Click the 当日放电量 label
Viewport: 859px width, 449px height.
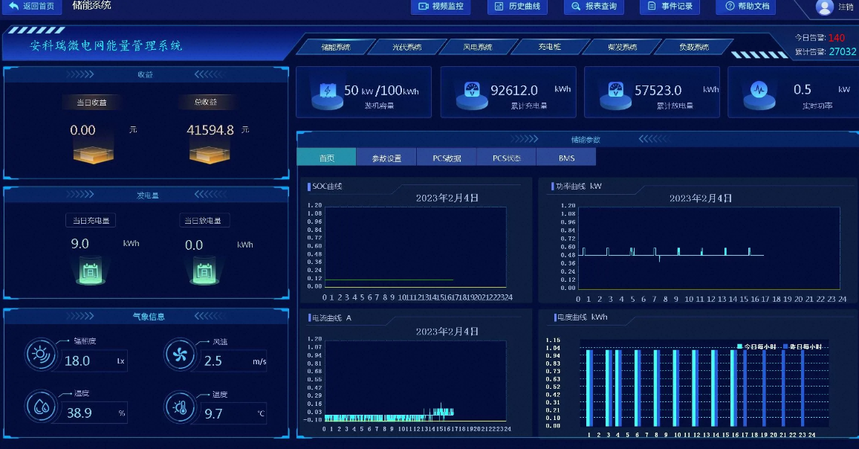tap(203, 221)
